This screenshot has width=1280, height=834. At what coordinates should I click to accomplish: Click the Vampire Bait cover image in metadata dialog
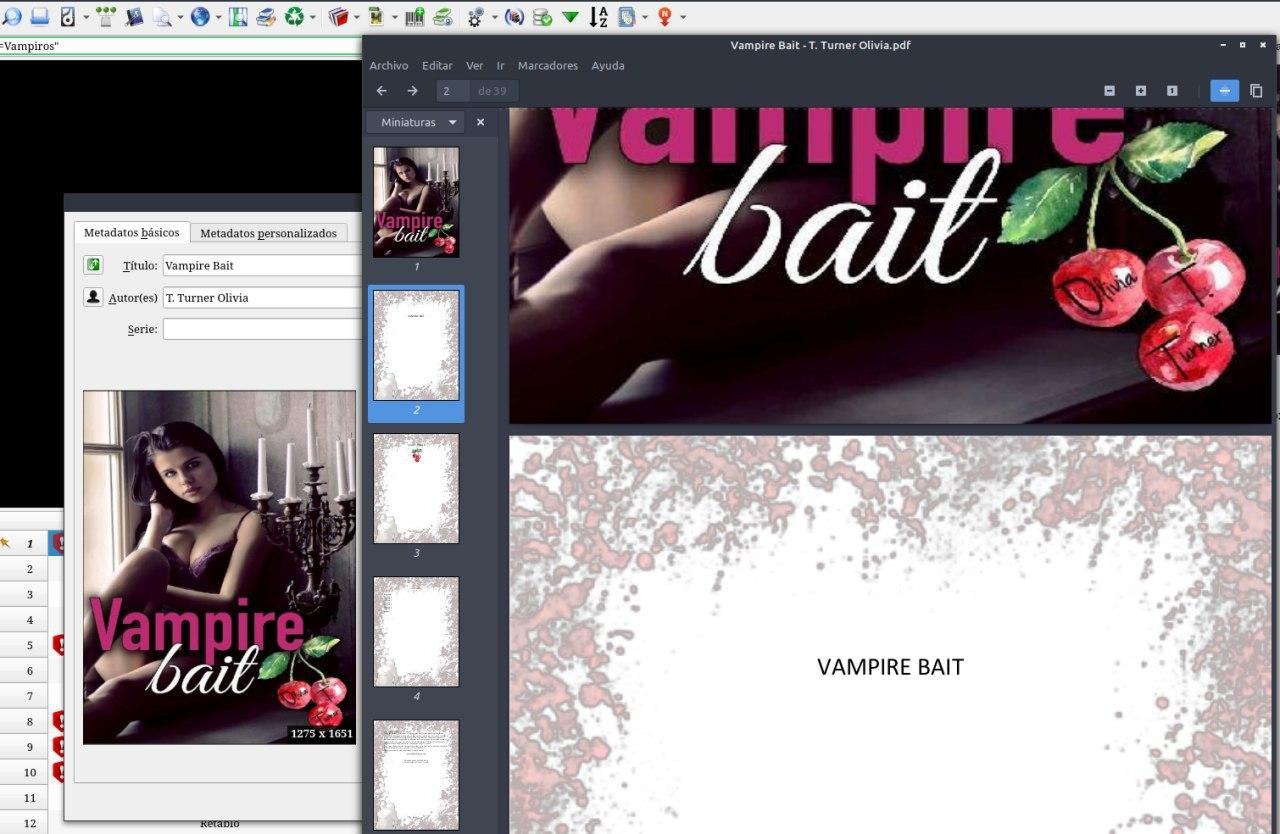point(219,567)
